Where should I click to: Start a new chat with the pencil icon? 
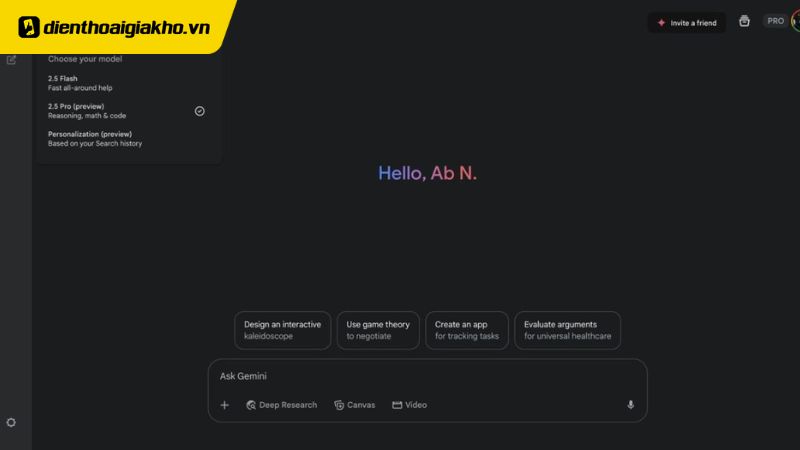12,60
